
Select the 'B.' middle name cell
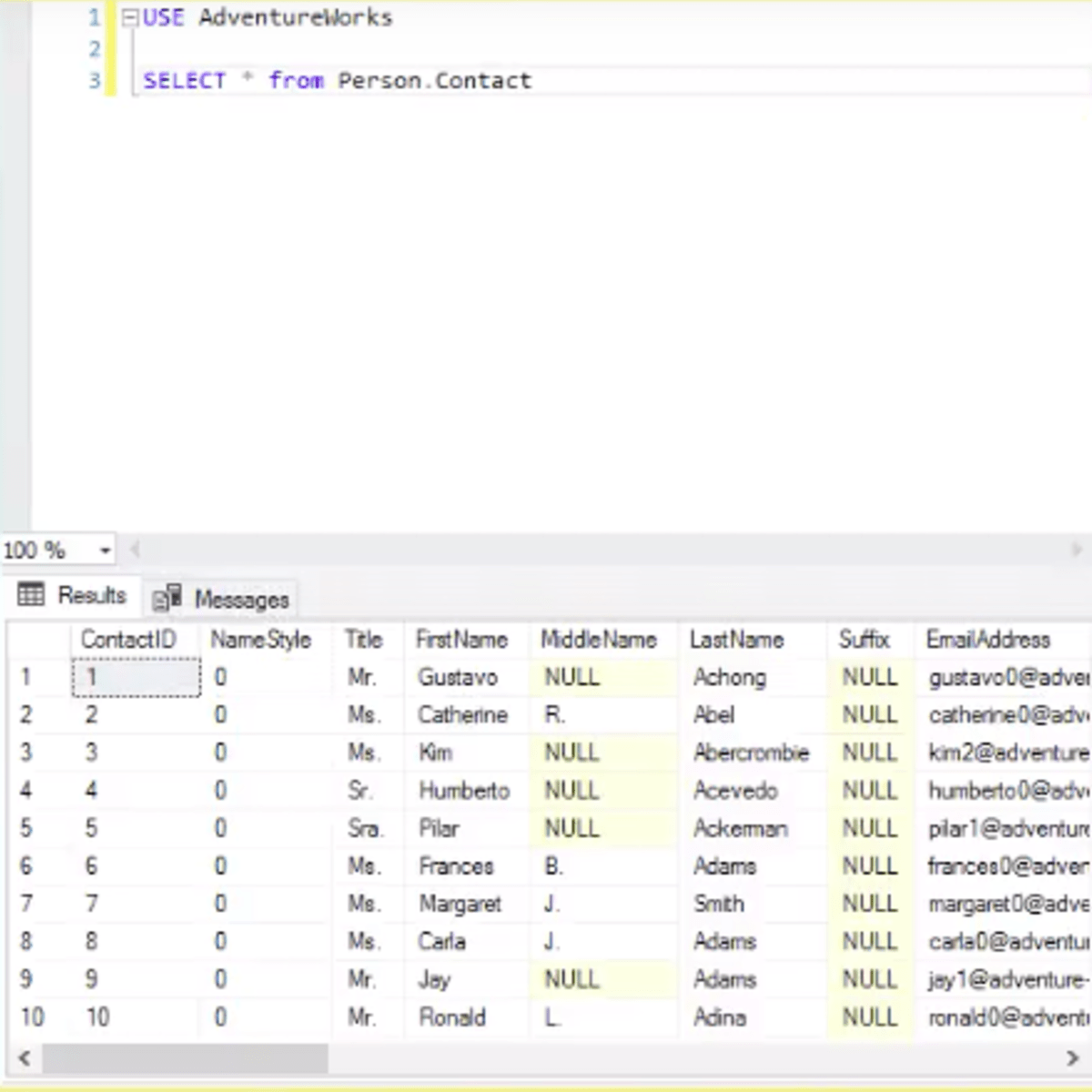tap(603, 866)
